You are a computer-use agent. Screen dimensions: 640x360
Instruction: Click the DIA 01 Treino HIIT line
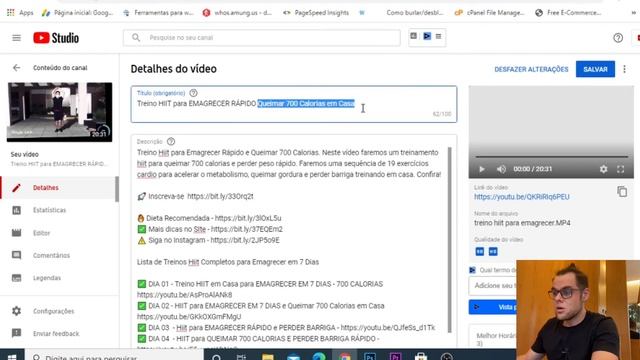260,284
